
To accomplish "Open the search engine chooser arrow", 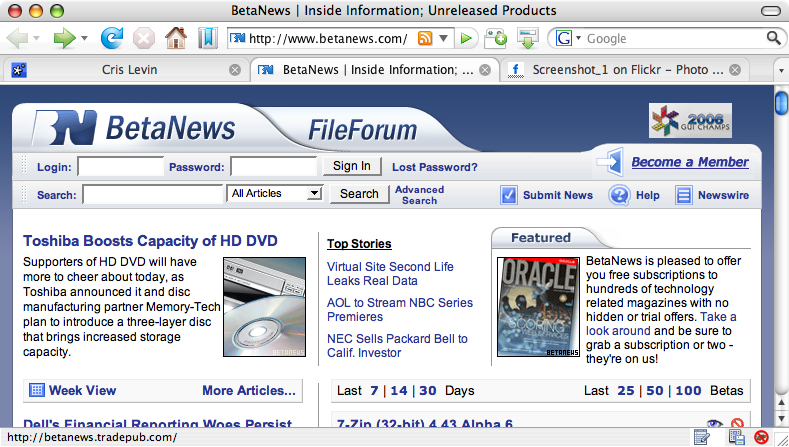I will point(579,38).
